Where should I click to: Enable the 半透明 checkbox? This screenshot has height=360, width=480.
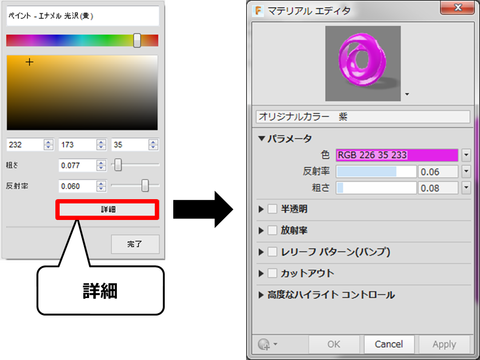point(272,209)
